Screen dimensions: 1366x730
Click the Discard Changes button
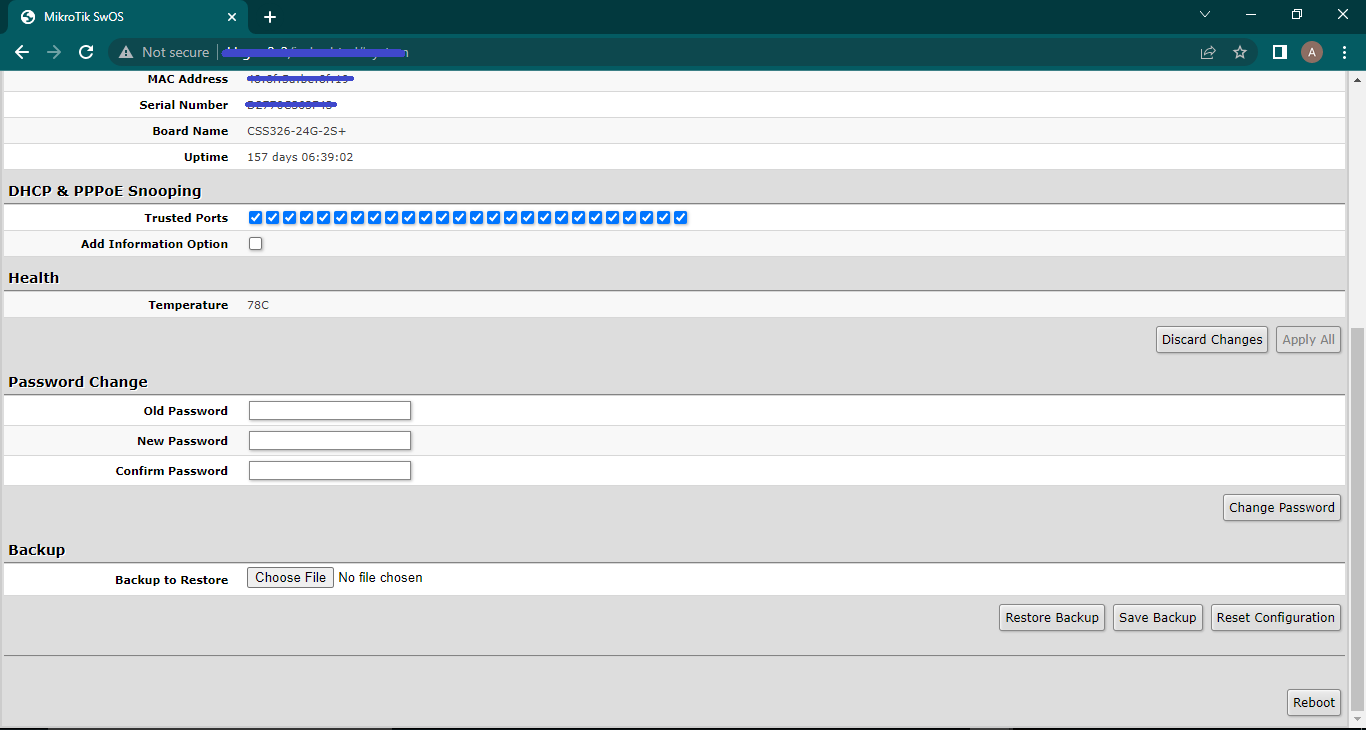pos(1212,340)
